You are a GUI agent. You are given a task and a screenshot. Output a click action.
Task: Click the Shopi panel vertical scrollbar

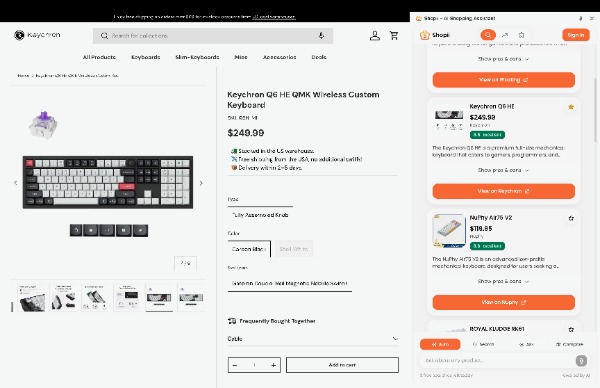click(x=595, y=109)
